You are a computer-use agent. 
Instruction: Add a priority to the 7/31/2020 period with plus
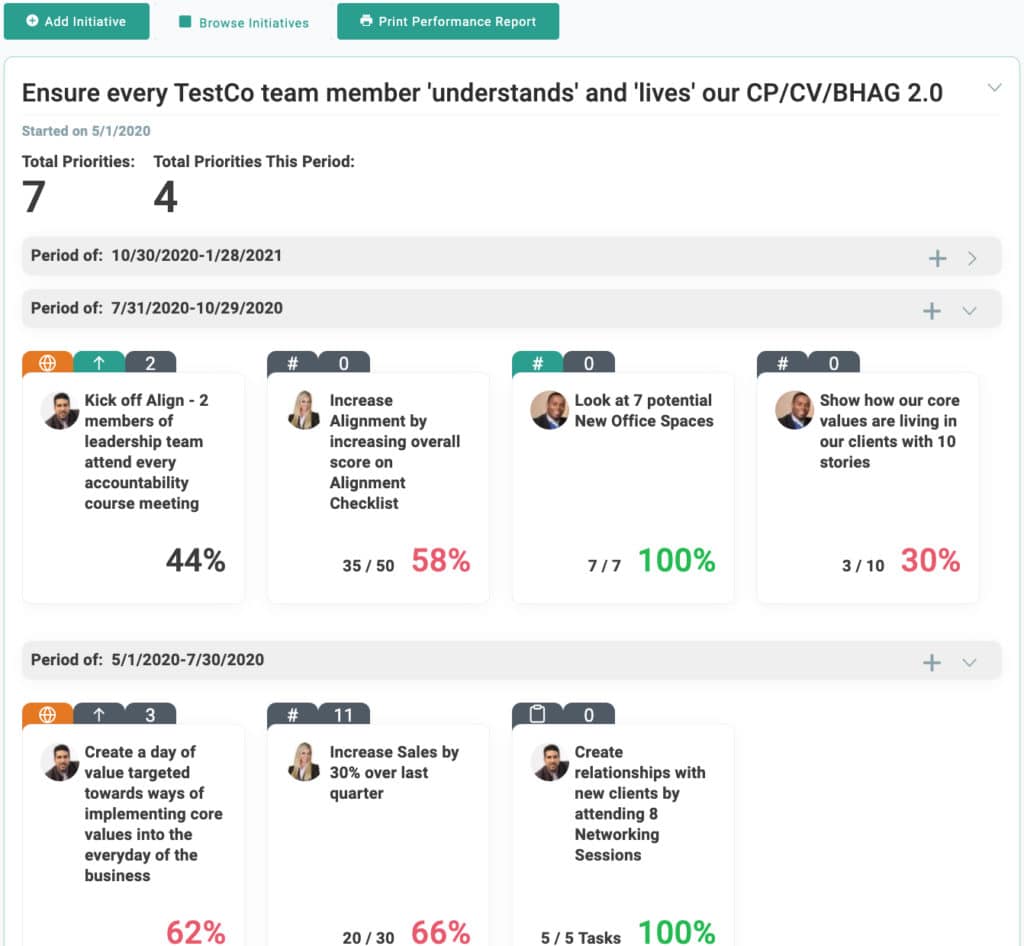click(x=932, y=309)
